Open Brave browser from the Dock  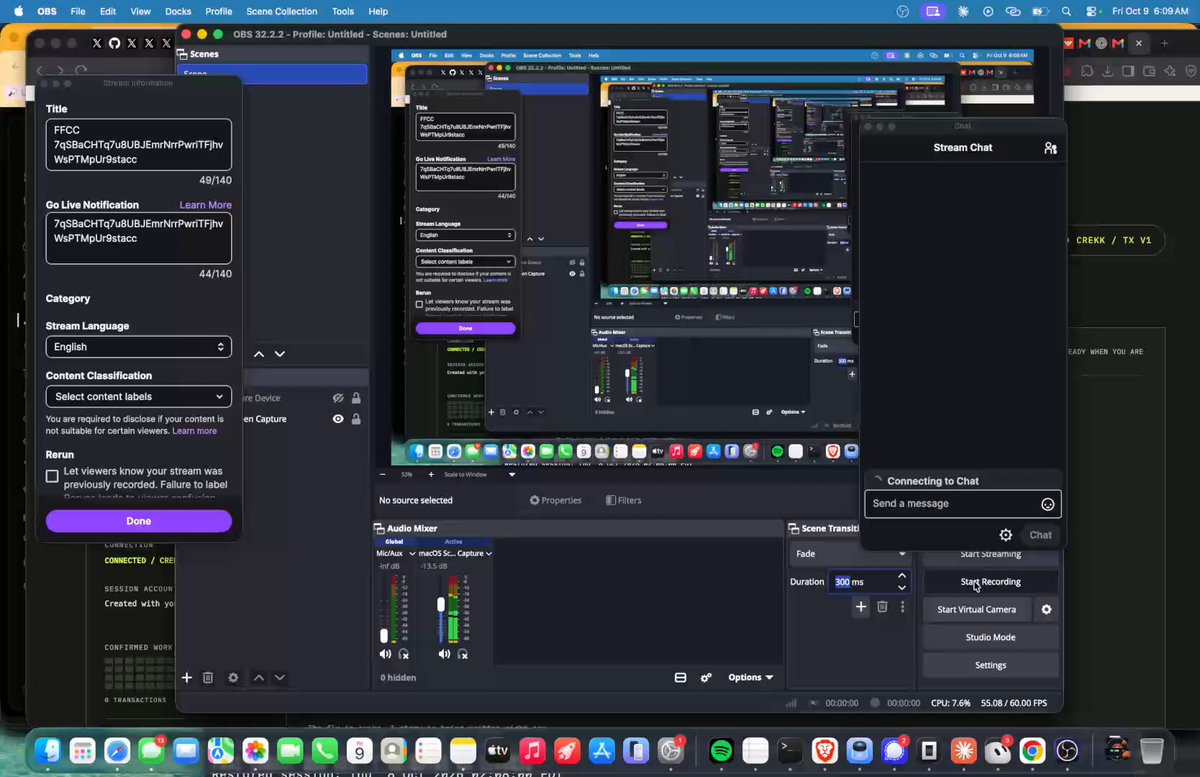824,750
